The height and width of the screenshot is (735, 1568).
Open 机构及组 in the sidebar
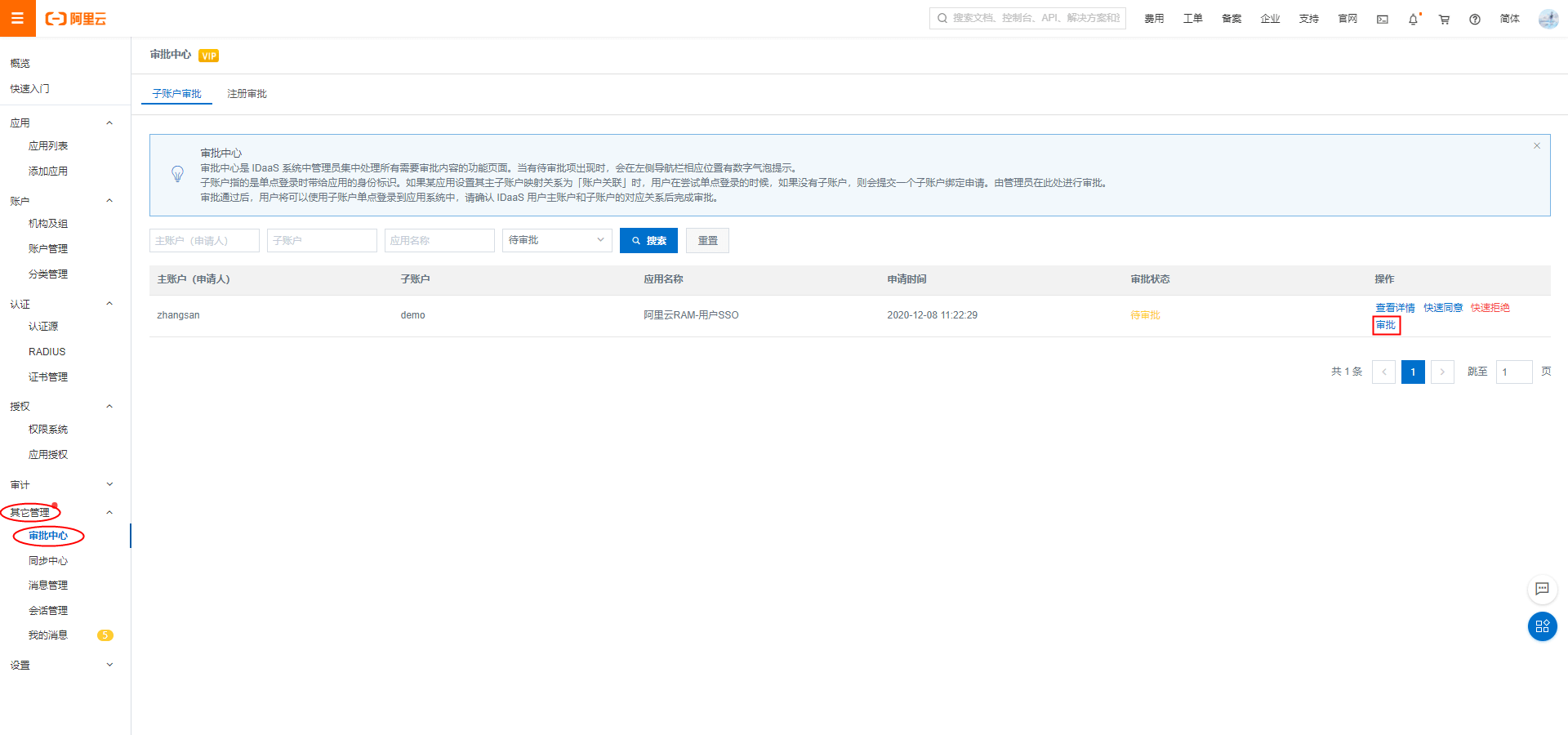pyautogui.click(x=48, y=224)
